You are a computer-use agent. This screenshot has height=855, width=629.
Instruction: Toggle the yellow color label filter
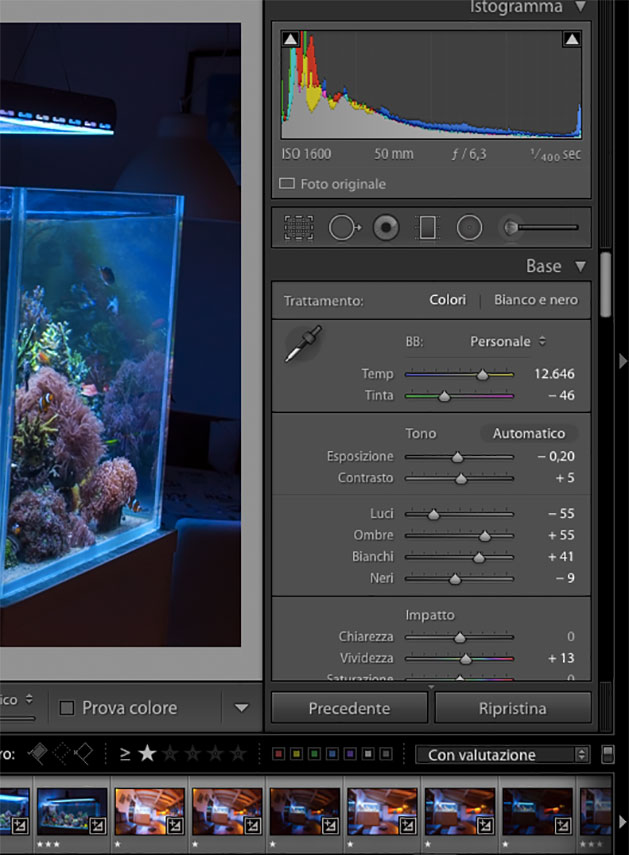pos(297,754)
